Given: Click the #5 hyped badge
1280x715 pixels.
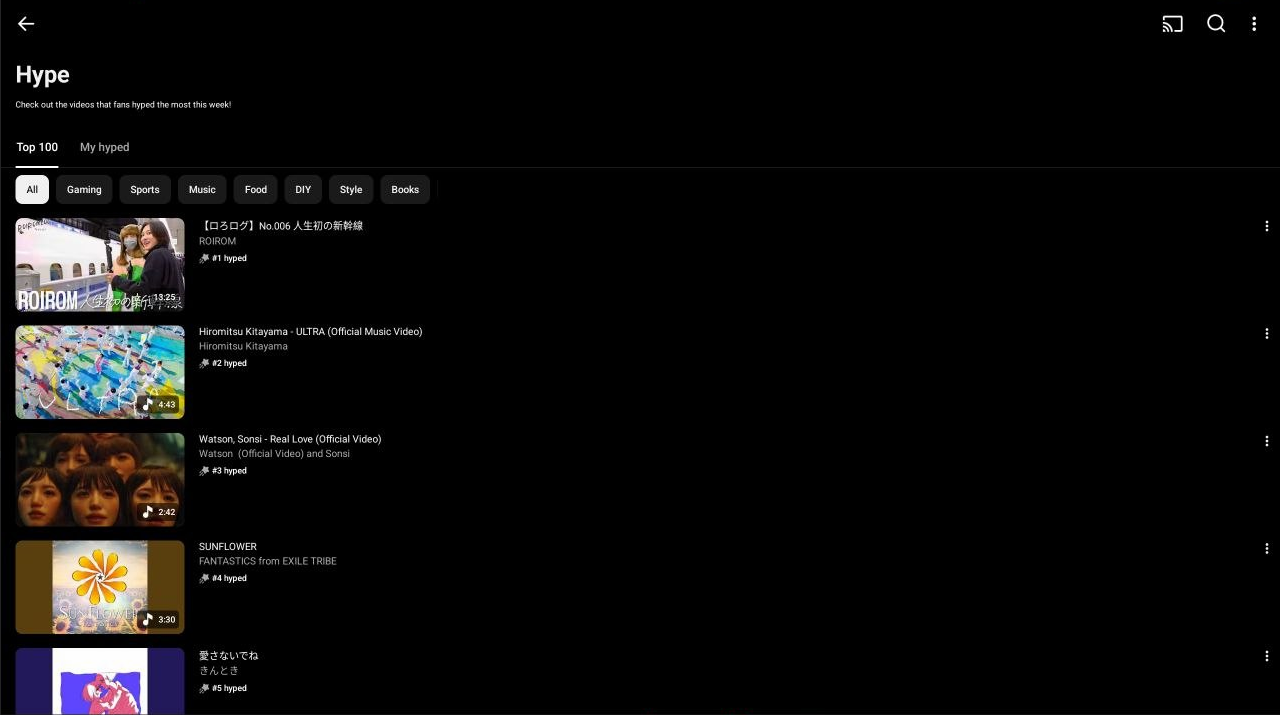Looking at the screenshot, I should click(223, 689).
